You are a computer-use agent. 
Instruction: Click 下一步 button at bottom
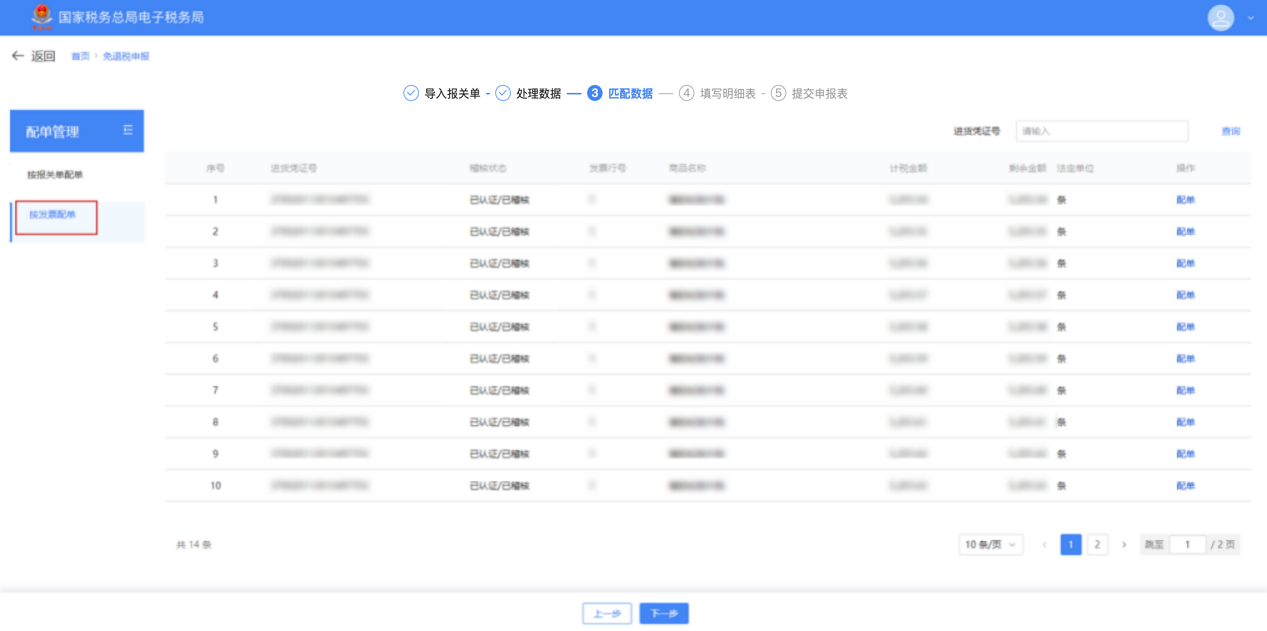664,613
